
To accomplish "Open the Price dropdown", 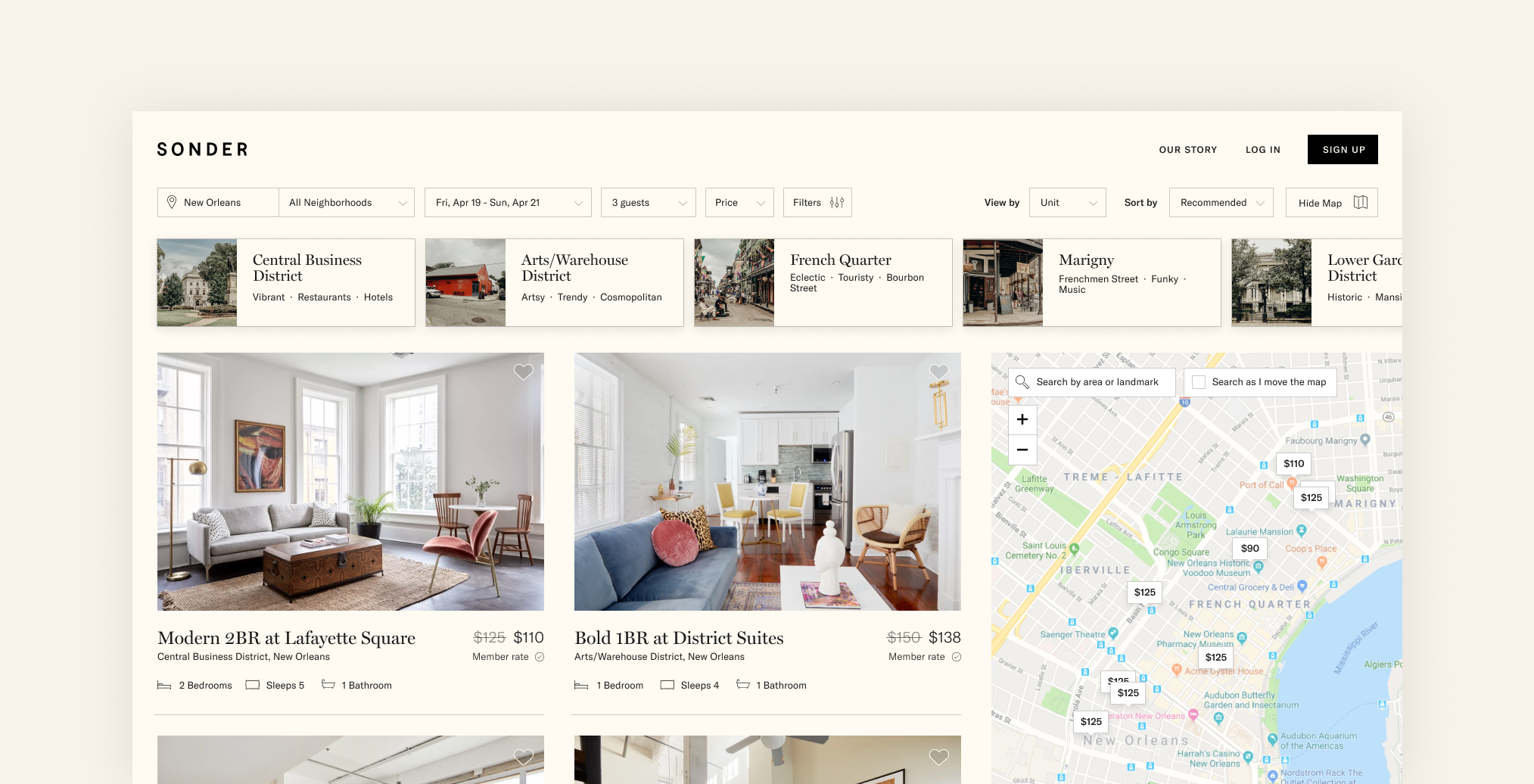I will click(x=739, y=202).
